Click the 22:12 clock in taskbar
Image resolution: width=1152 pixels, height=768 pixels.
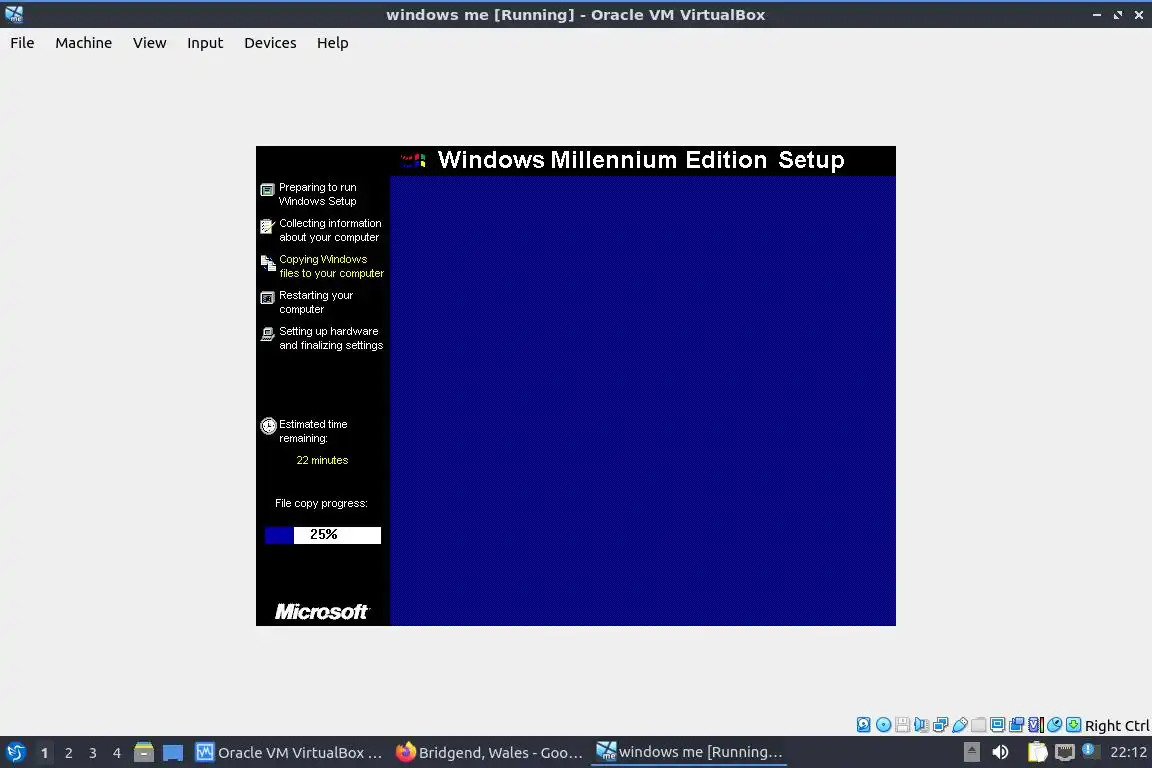[x=1128, y=752]
